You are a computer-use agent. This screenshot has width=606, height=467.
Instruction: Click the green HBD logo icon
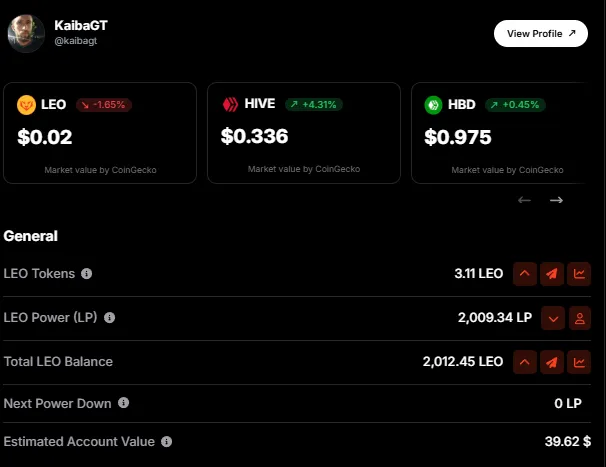point(433,105)
